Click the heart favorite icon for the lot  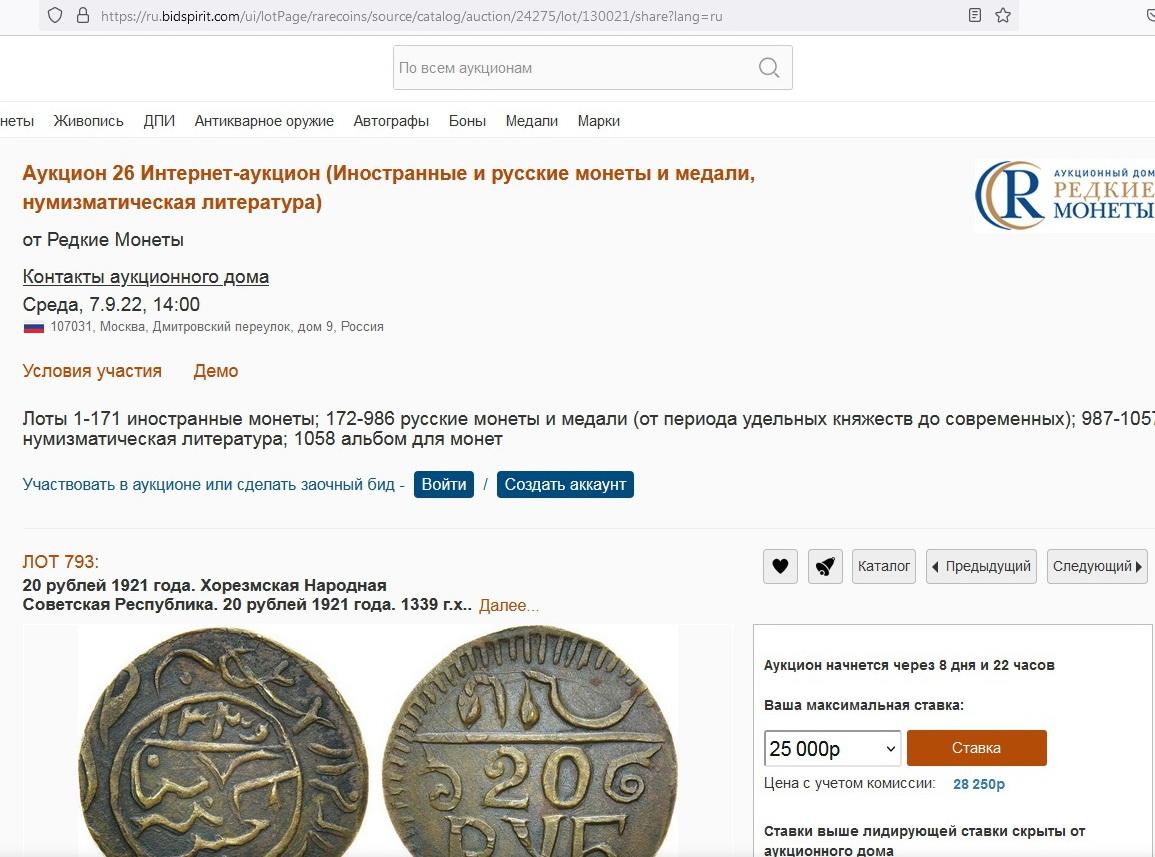[780, 567]
